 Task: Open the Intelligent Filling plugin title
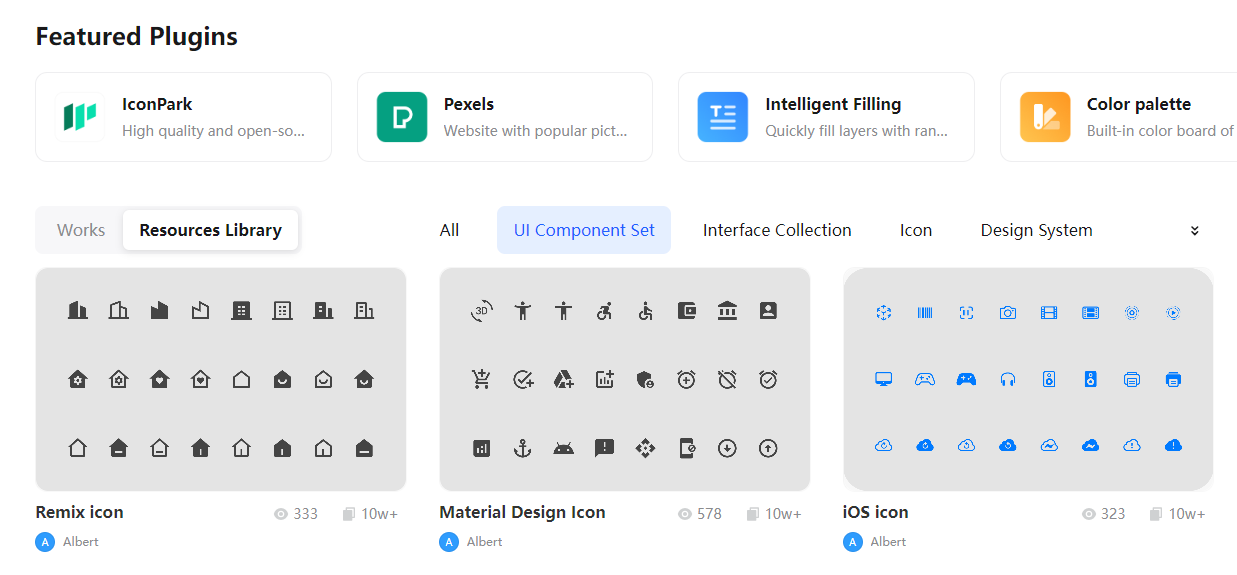click(833, 104)
